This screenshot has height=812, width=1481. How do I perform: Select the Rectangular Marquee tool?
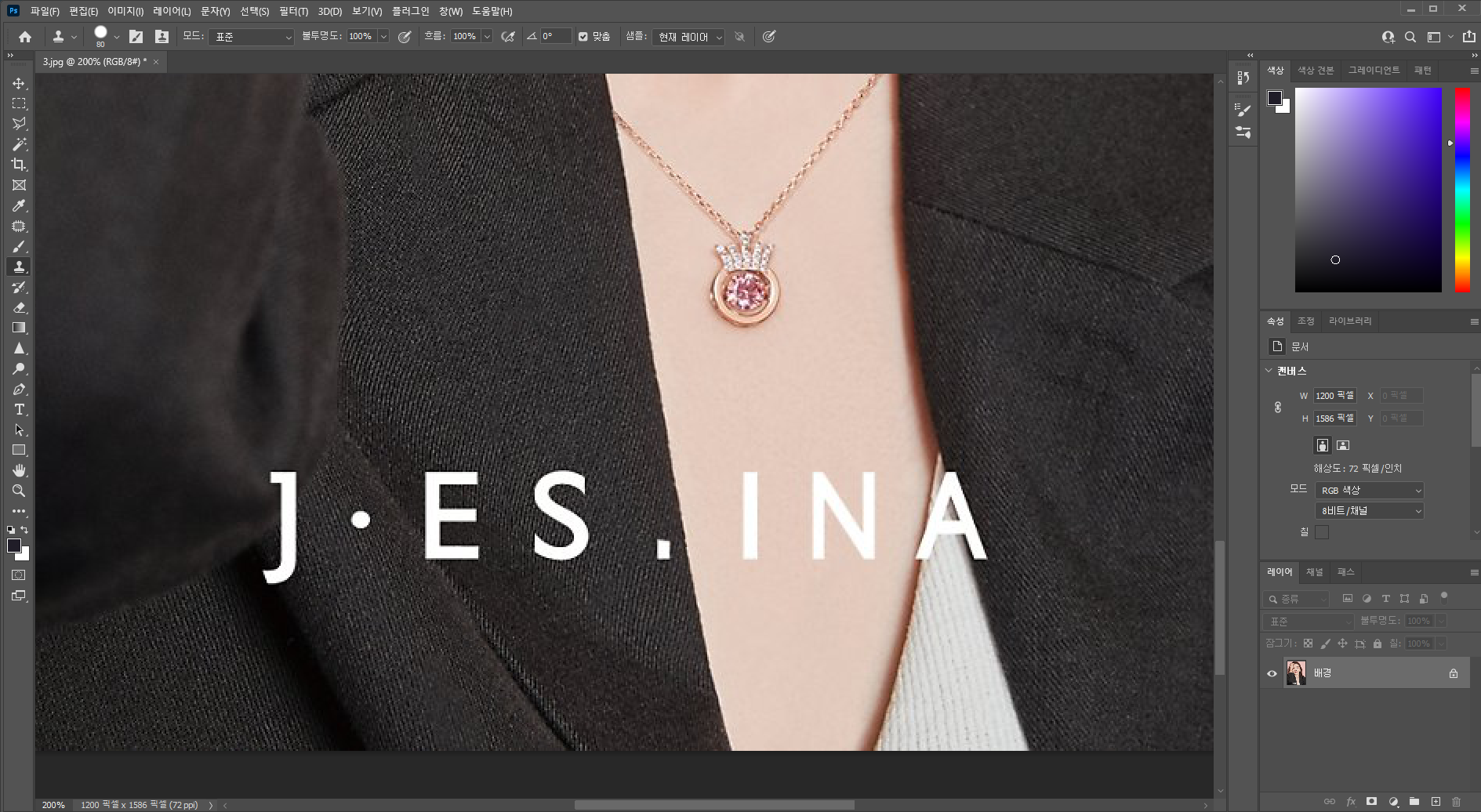pos(19,103)
